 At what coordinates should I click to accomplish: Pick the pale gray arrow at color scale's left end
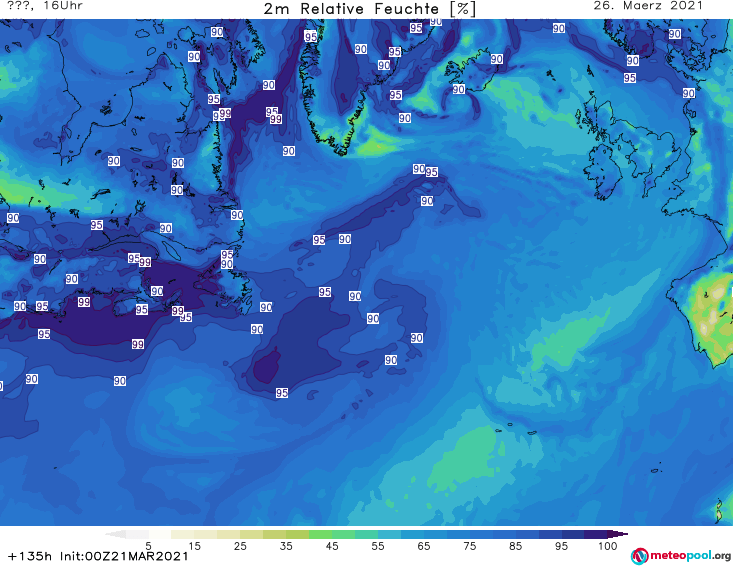tap(115, 534)
